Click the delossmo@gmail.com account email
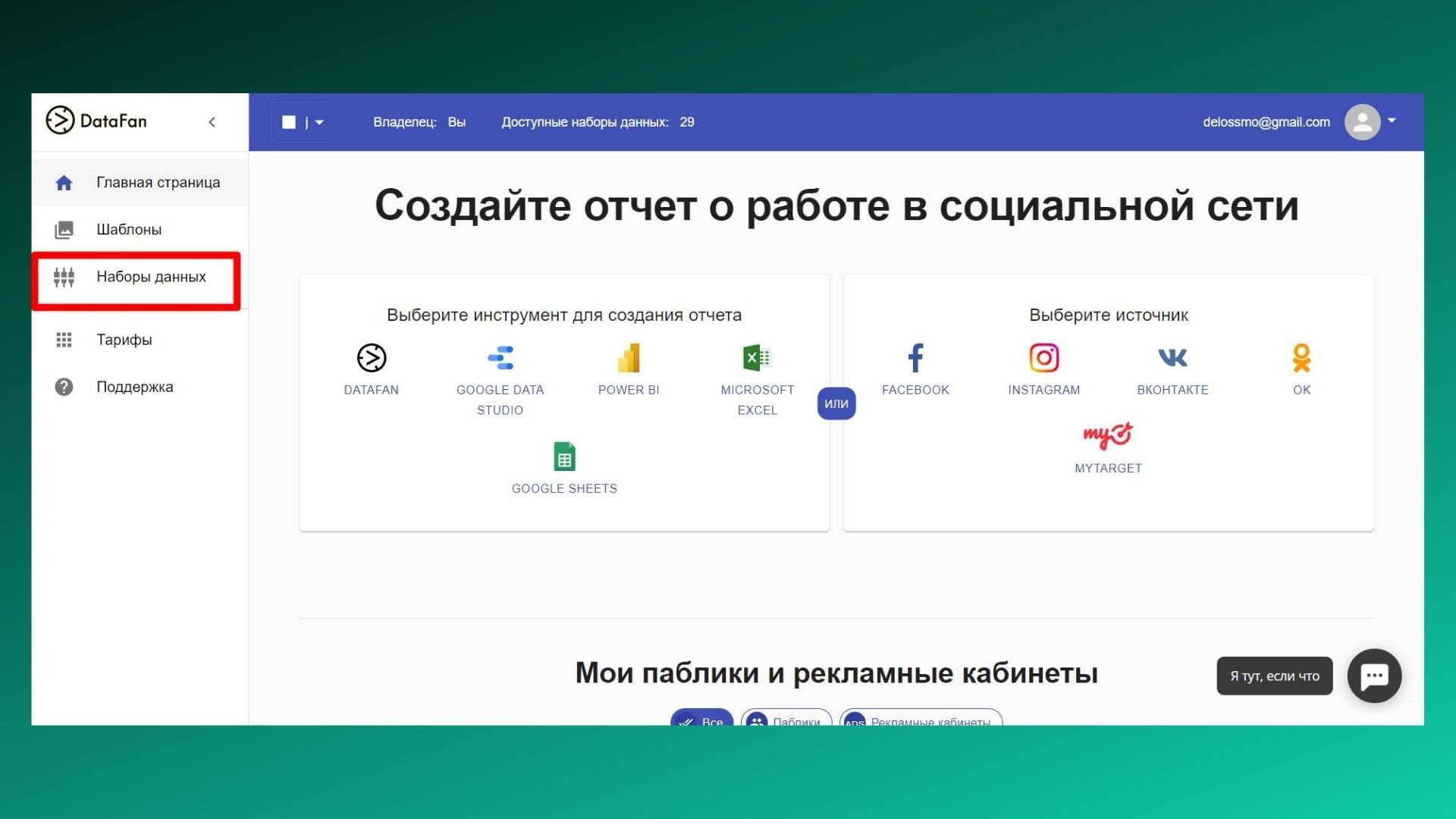The height and width of the screenshot is (819, 1456). click(1266, 122)
